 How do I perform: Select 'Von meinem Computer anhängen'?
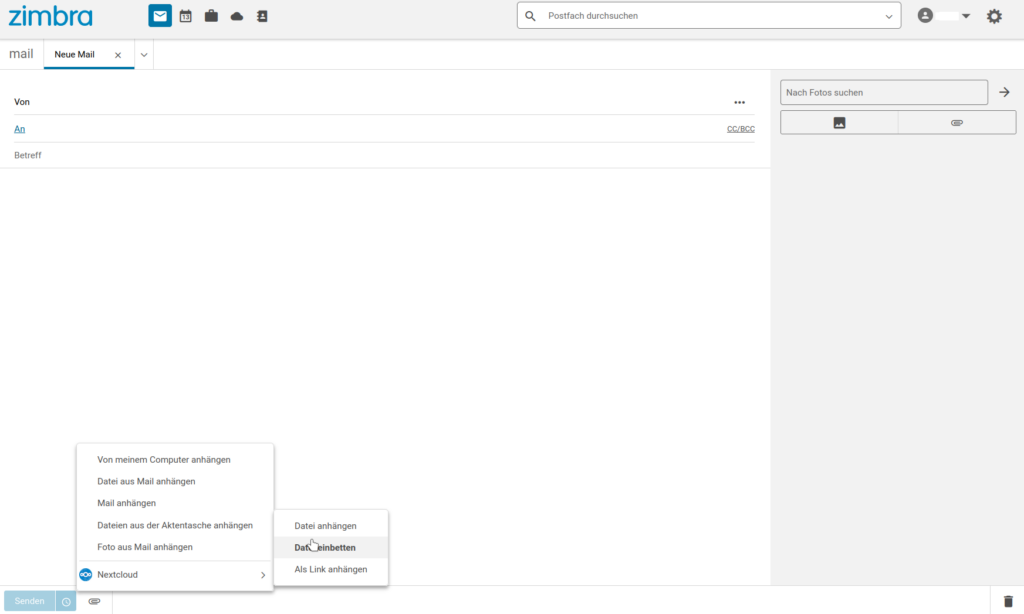pyautogui.click(x=164, y=460)
